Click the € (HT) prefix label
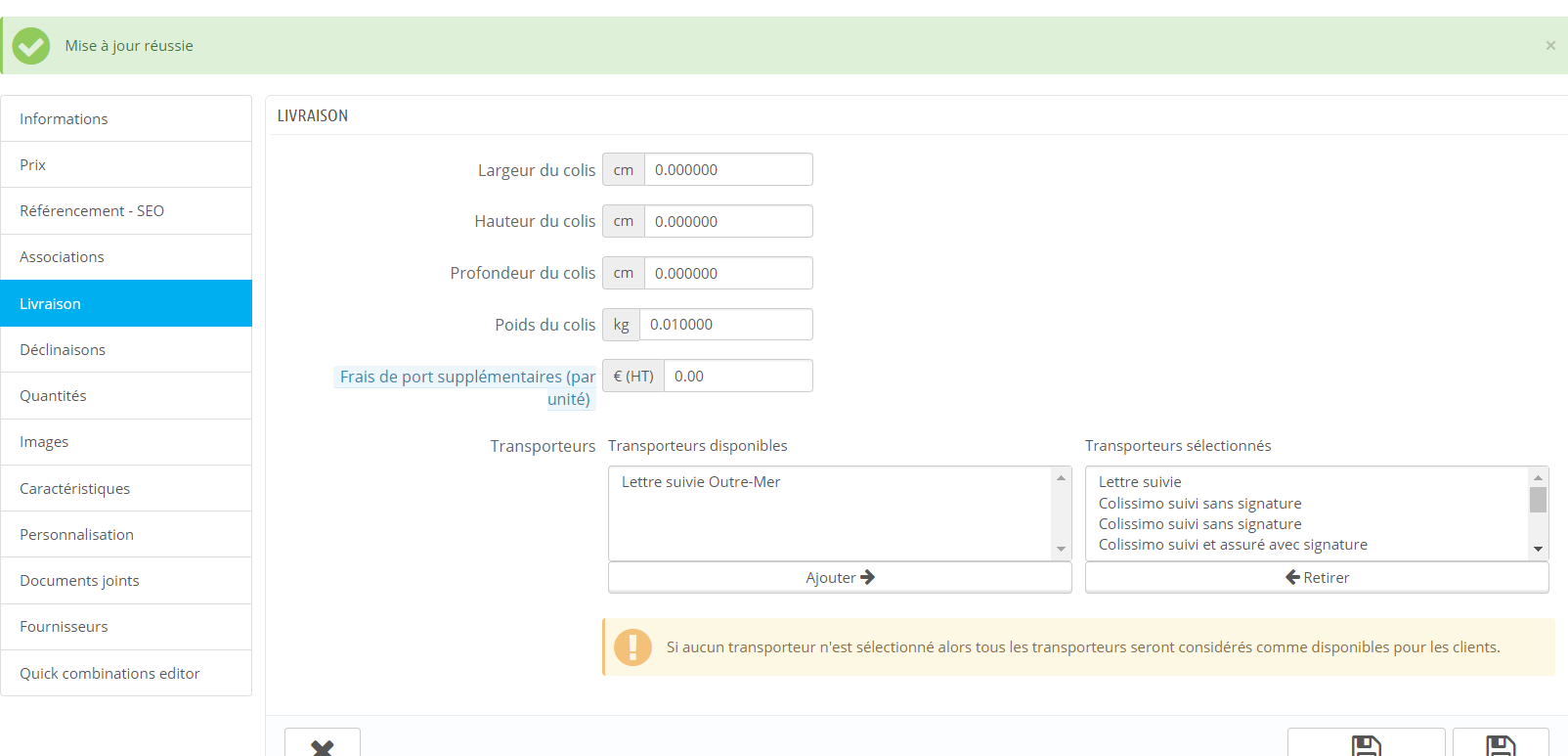This screenshot has width=1568, height=756. coord(633,376)
